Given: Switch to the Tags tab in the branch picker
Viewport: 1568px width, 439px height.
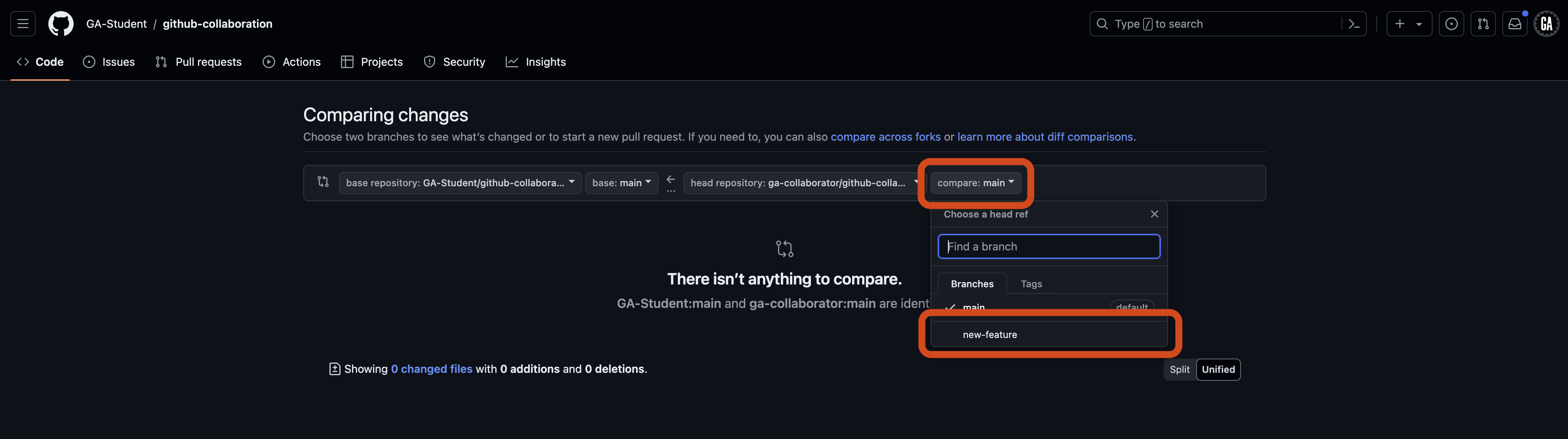Looking at the screenshot, I should click(1031, 283).
